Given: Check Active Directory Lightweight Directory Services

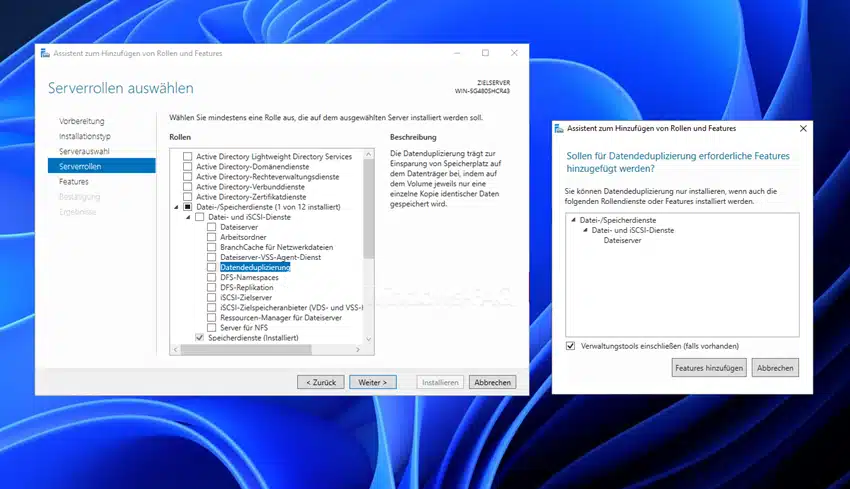Looking at the screenshot, I should (188, 156).
